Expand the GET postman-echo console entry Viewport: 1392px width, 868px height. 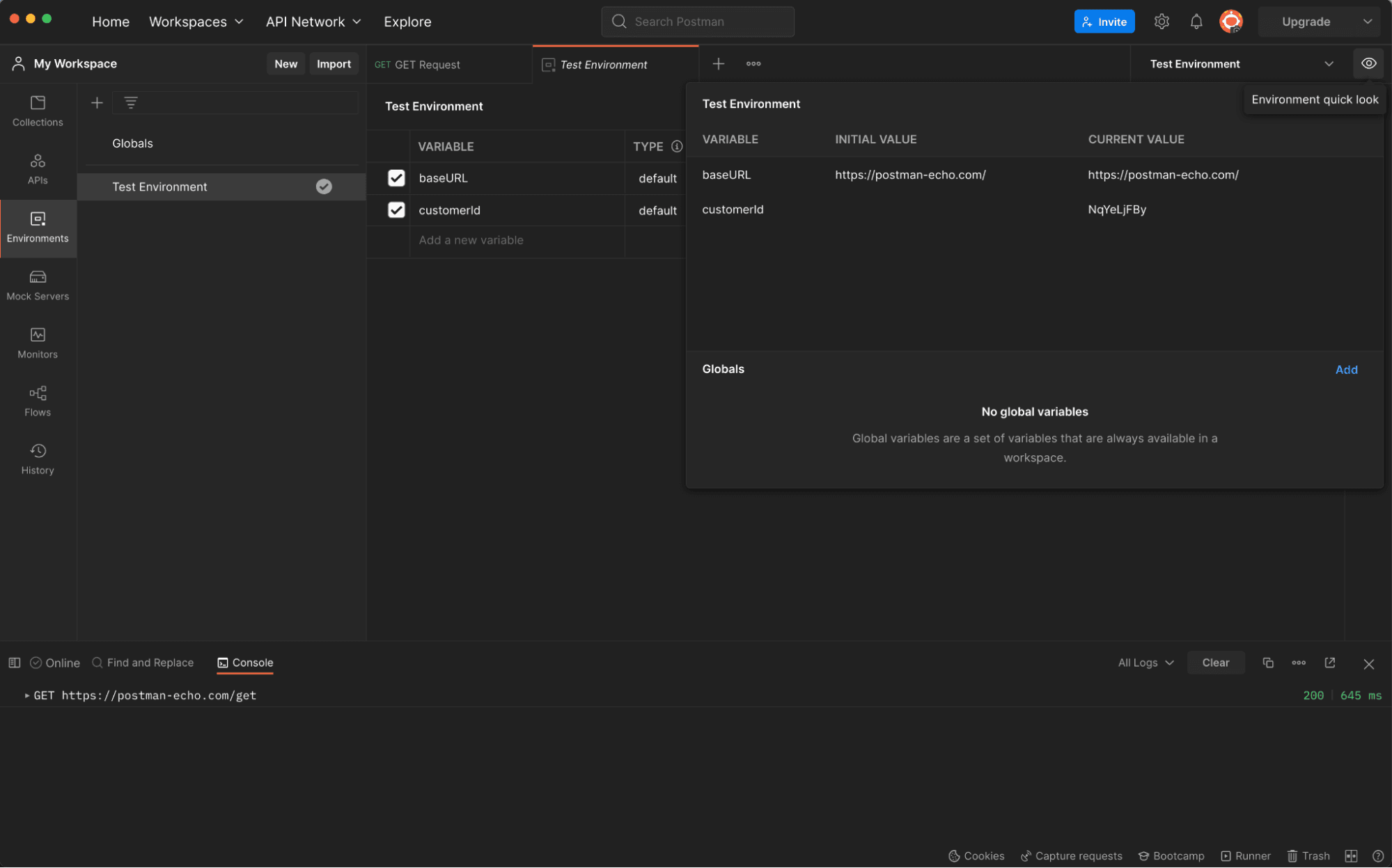click(27, 695)
